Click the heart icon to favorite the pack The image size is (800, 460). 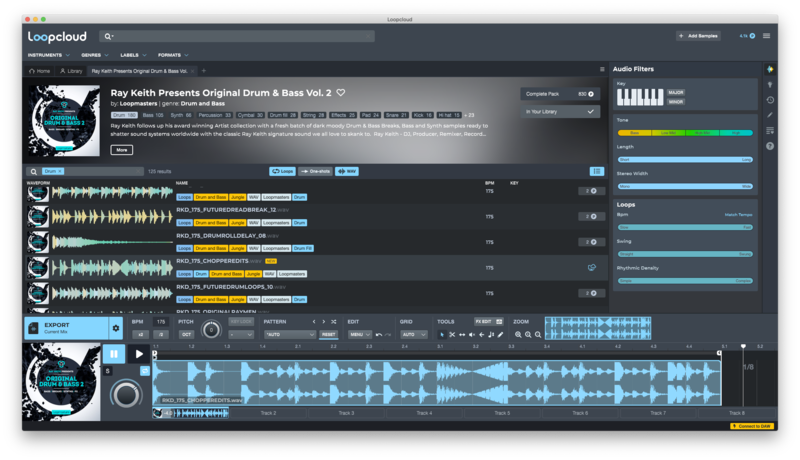tap(341, 92)
